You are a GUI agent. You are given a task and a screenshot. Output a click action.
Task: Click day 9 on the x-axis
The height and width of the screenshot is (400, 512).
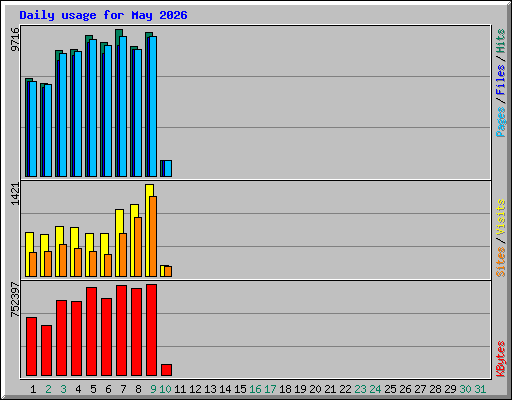tap(153, 389)
